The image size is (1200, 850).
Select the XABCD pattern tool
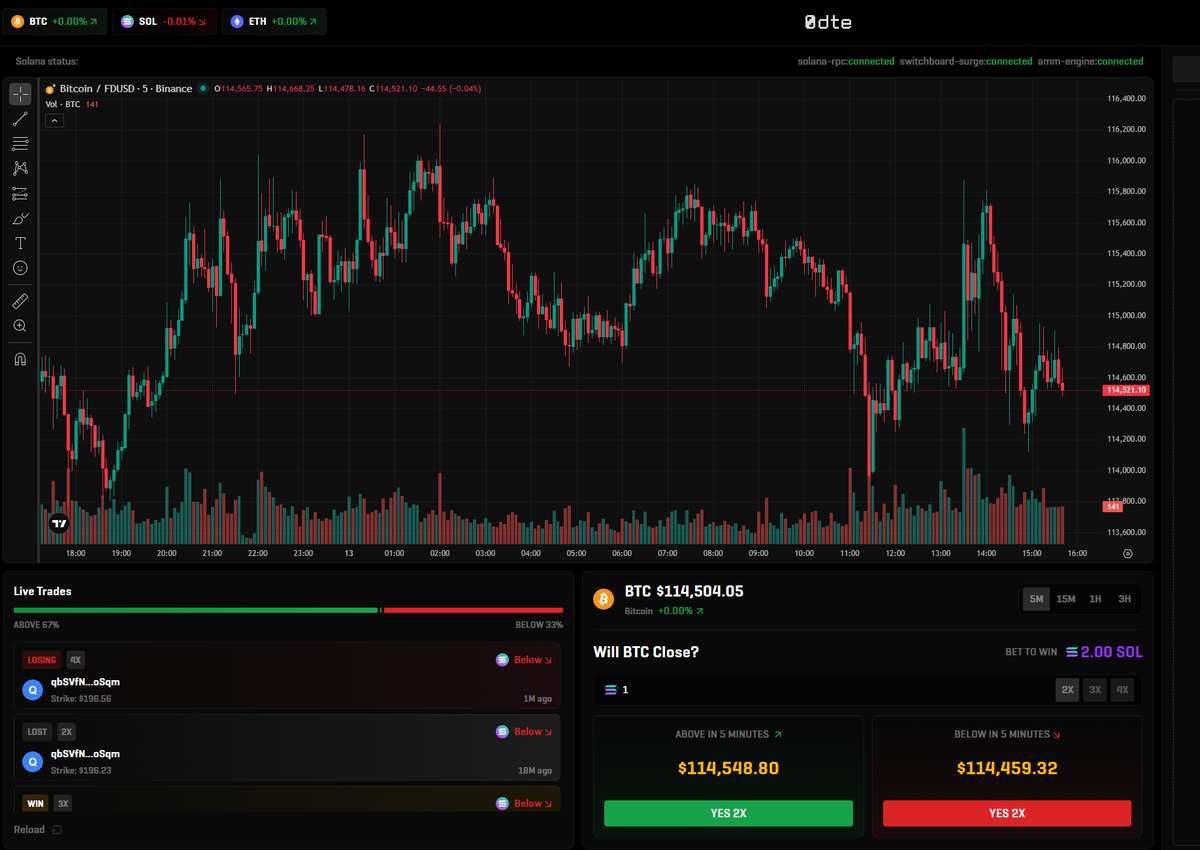point(20,168)
